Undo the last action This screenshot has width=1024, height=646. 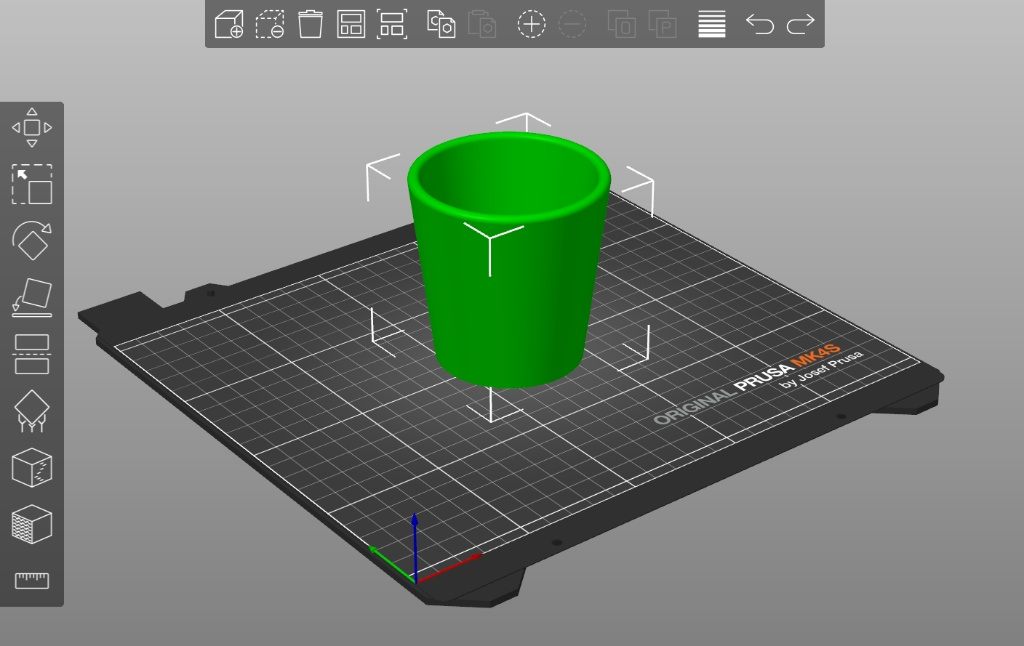(x=760, y=24)
